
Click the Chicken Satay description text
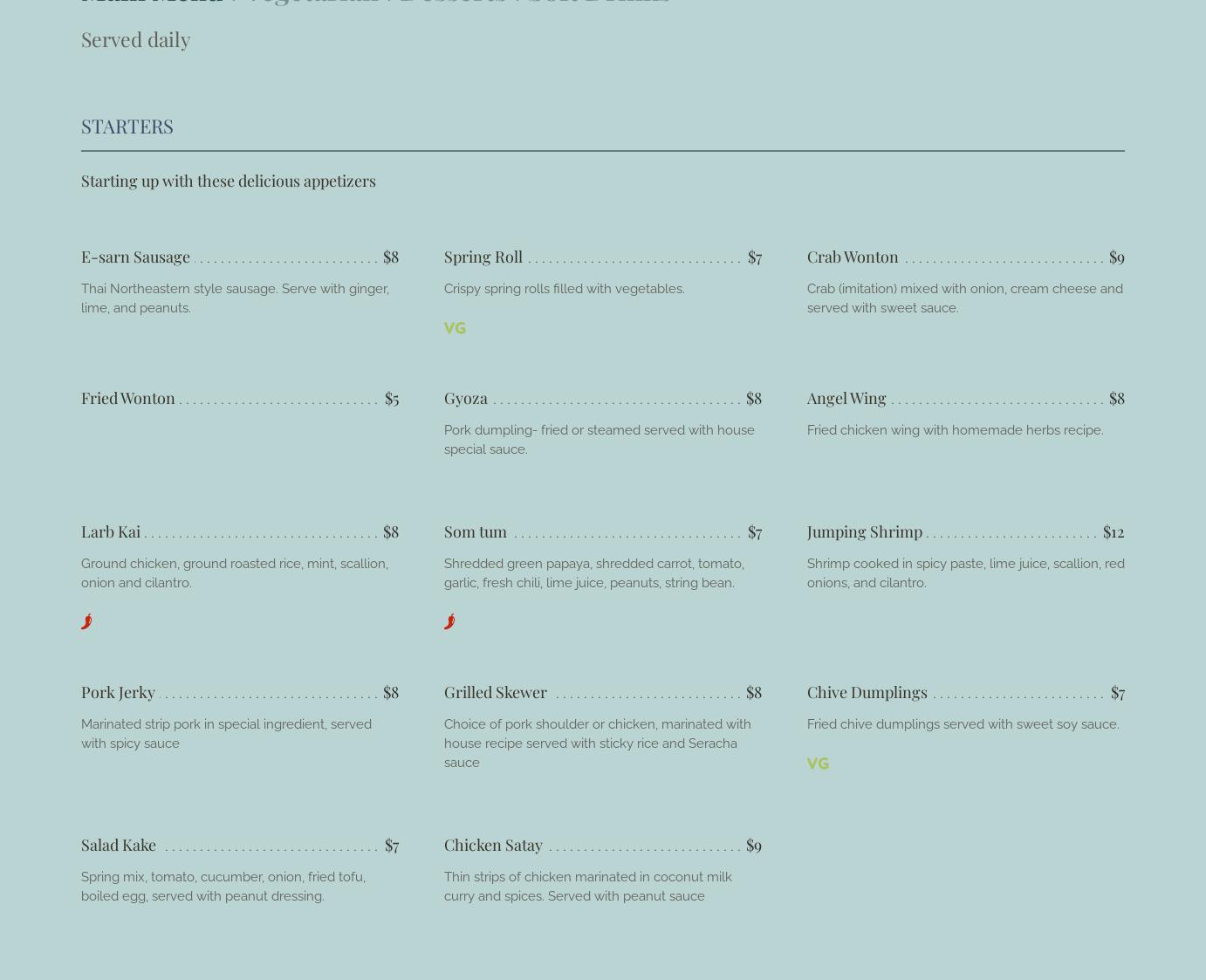point(587,887)
